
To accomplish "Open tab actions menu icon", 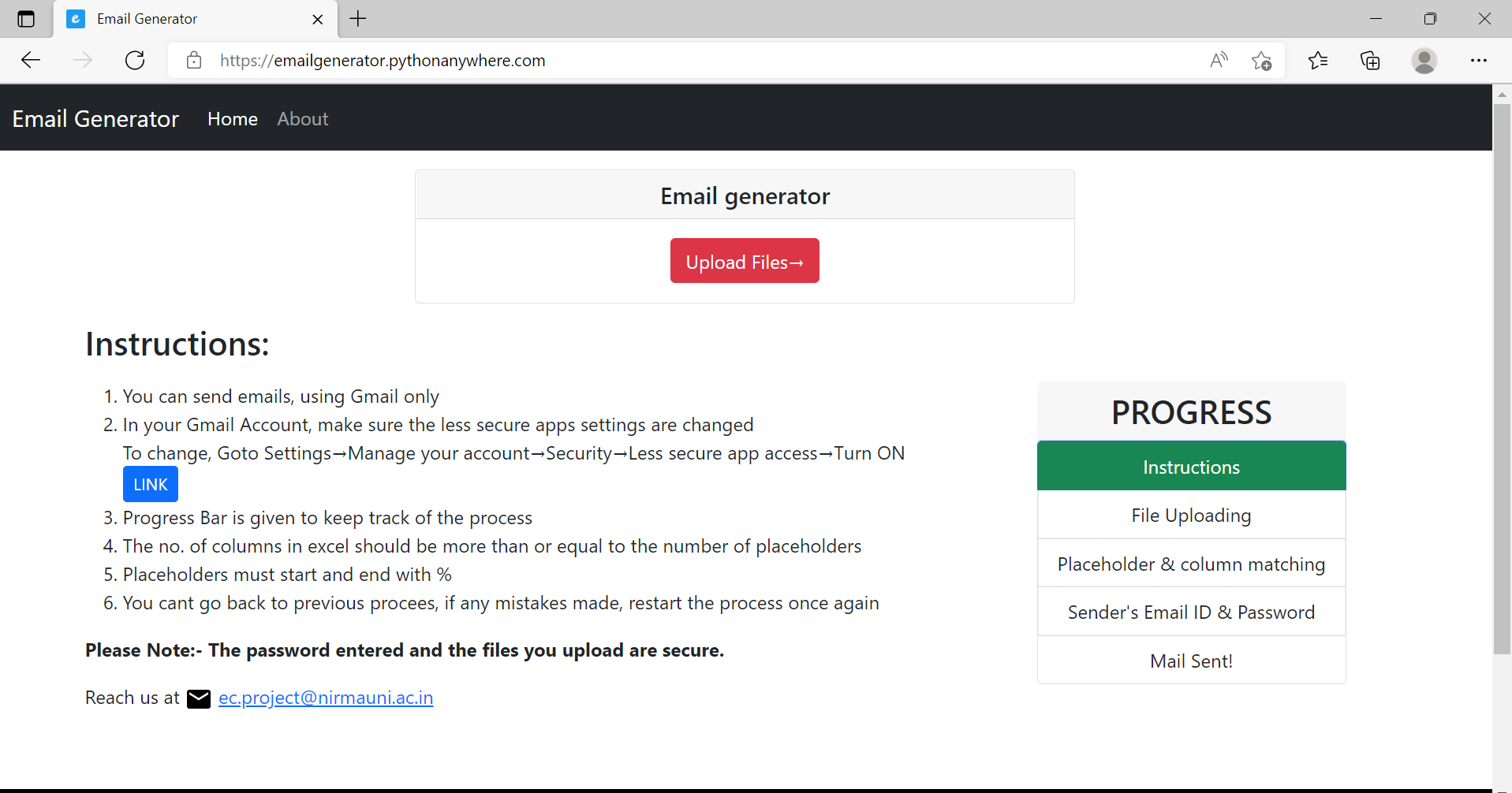I will [26, 19].
